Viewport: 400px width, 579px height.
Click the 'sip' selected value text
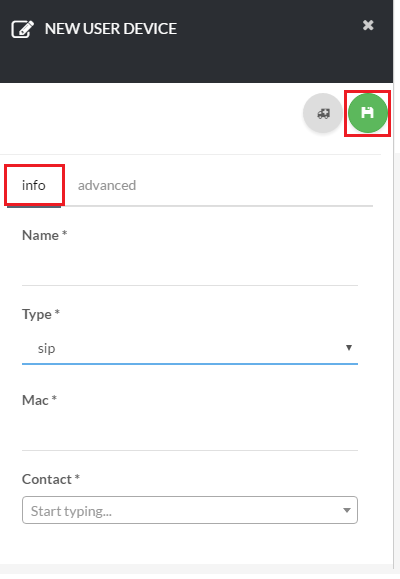tap(47, 349)
